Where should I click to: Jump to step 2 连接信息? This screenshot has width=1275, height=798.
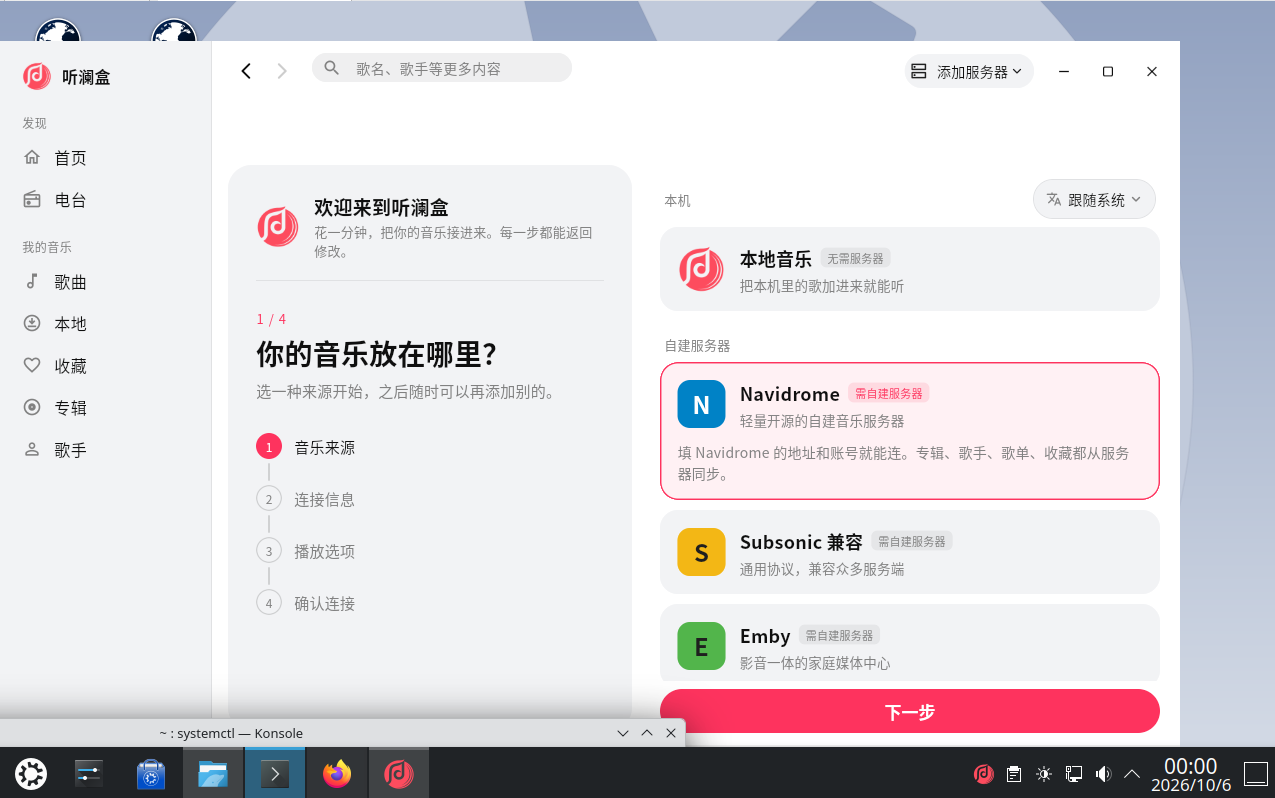point(306,499)
